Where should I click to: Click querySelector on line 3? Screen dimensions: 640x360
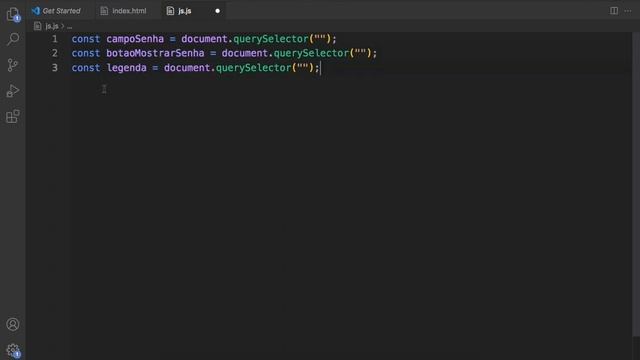click(253, 68)
